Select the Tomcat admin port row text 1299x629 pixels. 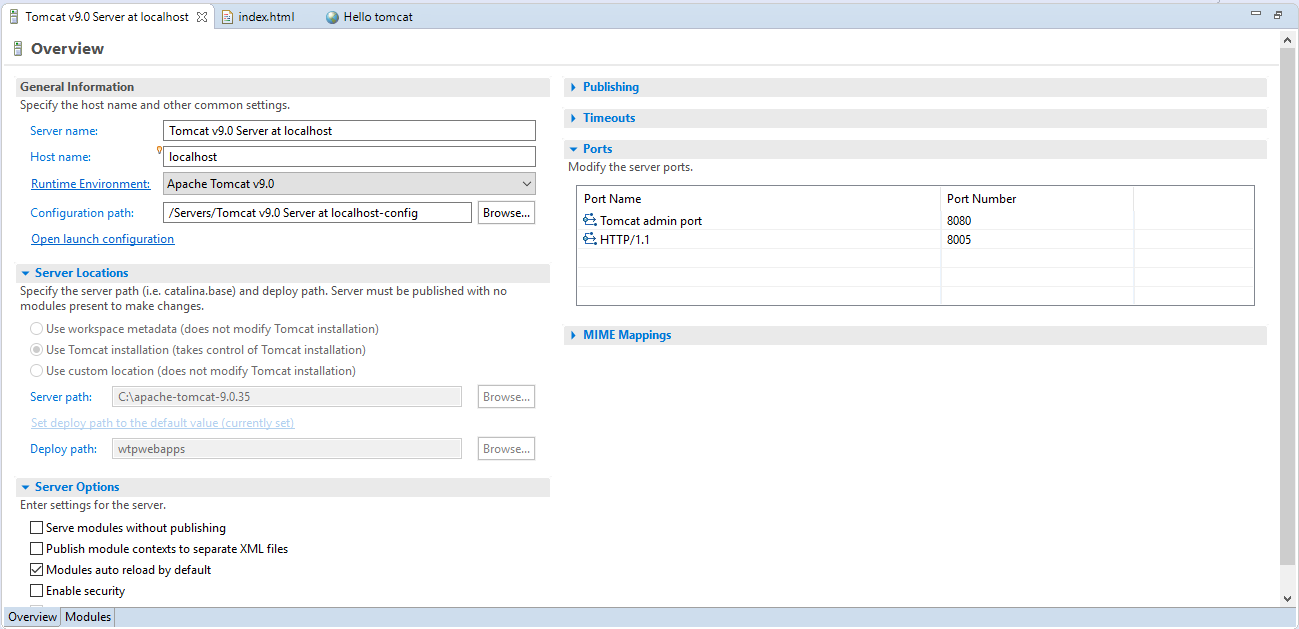pos(651,221)
